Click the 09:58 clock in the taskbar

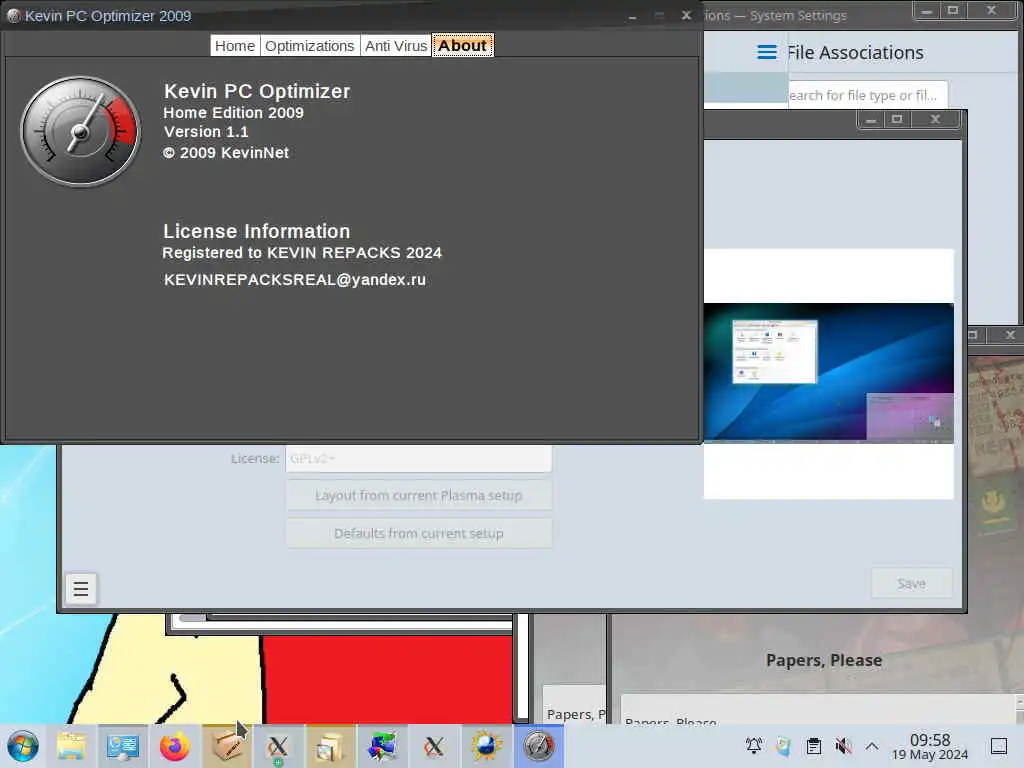[930, 740]
